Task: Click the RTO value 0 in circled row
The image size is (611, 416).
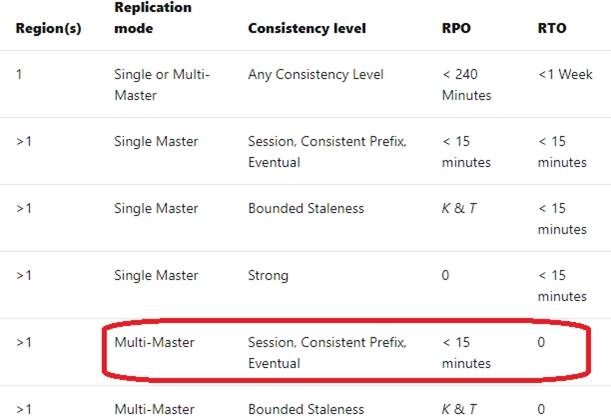Action: pyautogui.click(x=542, y=343)
